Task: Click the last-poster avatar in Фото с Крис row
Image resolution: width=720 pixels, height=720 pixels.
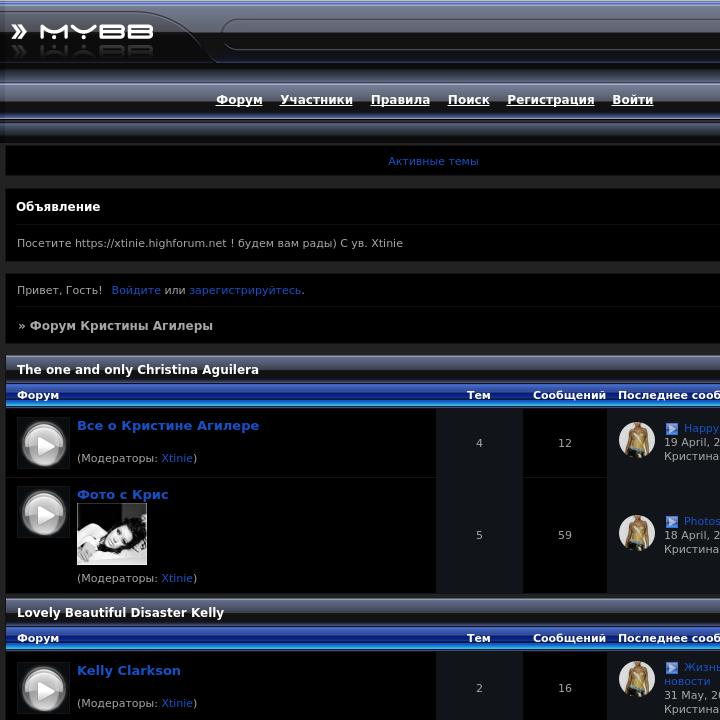Action: point(637,533)
